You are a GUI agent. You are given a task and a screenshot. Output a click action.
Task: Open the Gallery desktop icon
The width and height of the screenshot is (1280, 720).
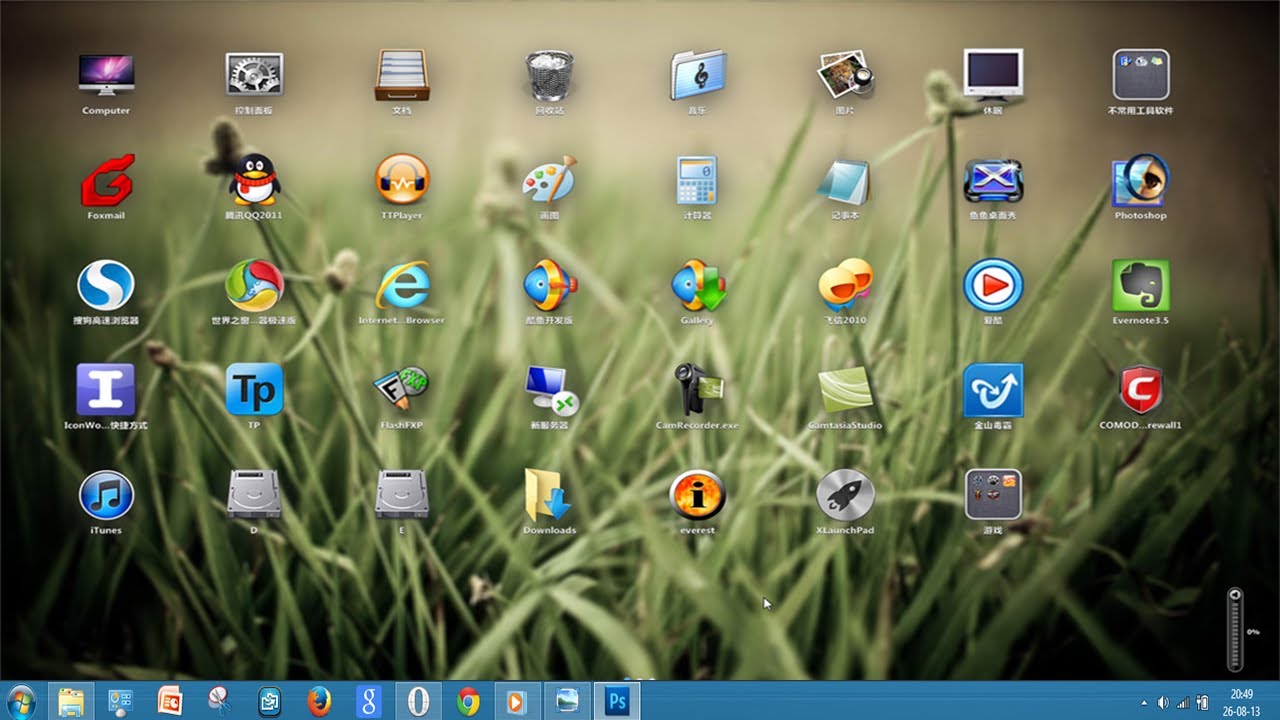[697, 286]
